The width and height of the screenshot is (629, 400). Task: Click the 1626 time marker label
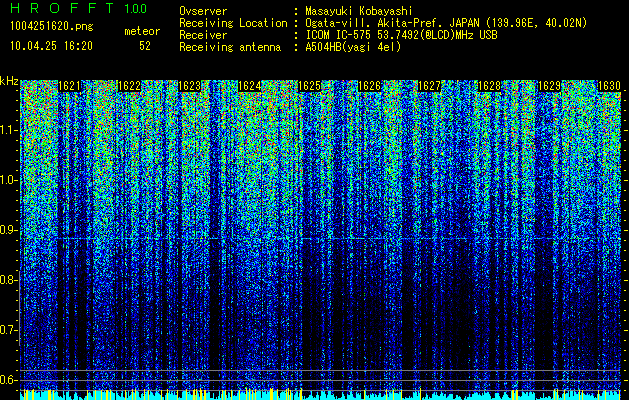pos(369,86)
